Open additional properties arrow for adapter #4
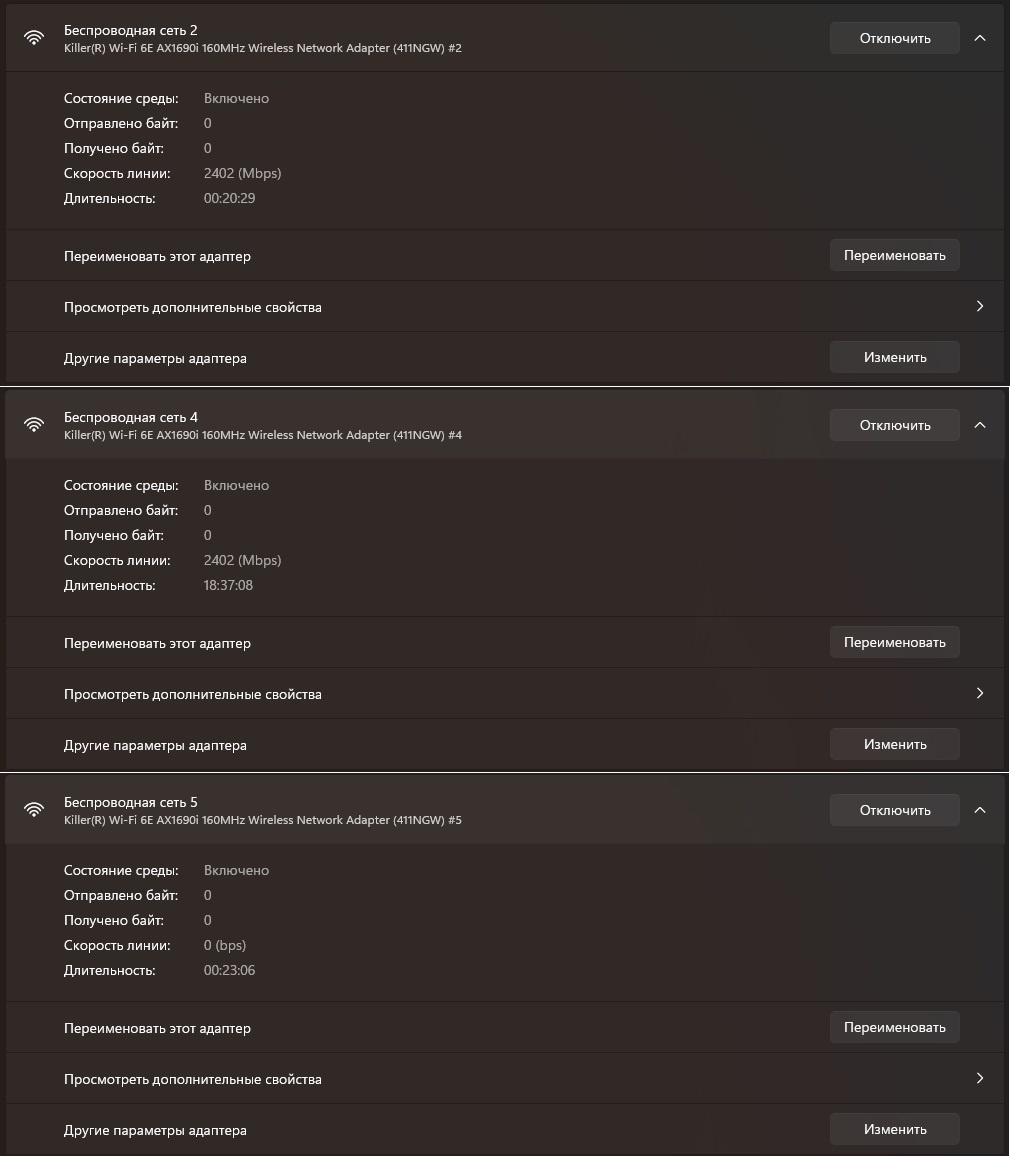This screenshot has width=1010, height=1159. (980, 693)
